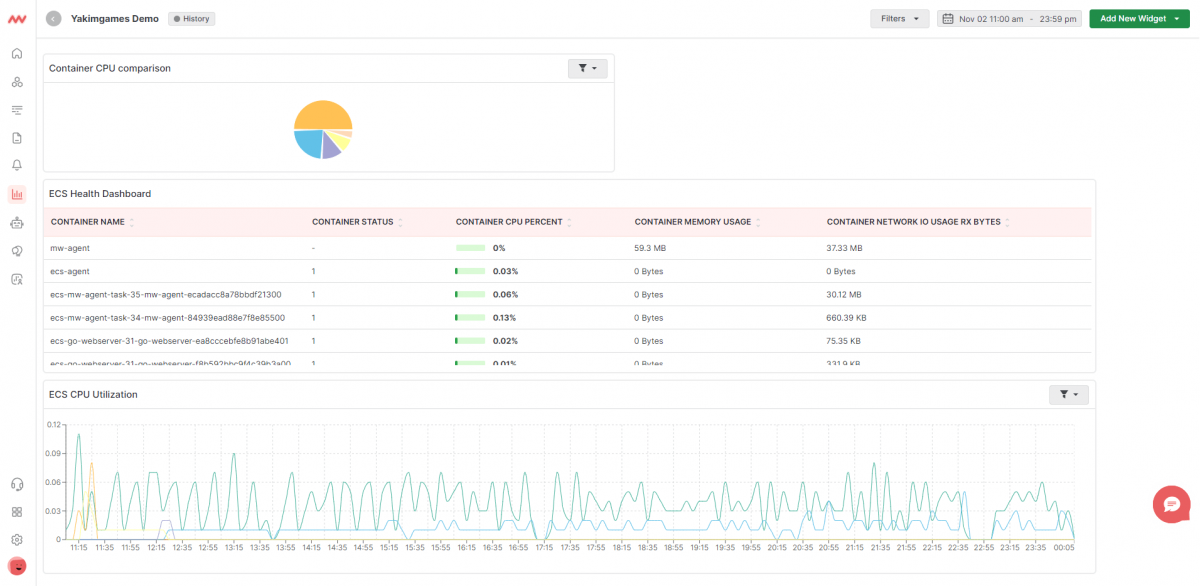This screenshot has width=1200, height=586.
Task: Open support via the headset icon
Action: click(x=17, y=484)
